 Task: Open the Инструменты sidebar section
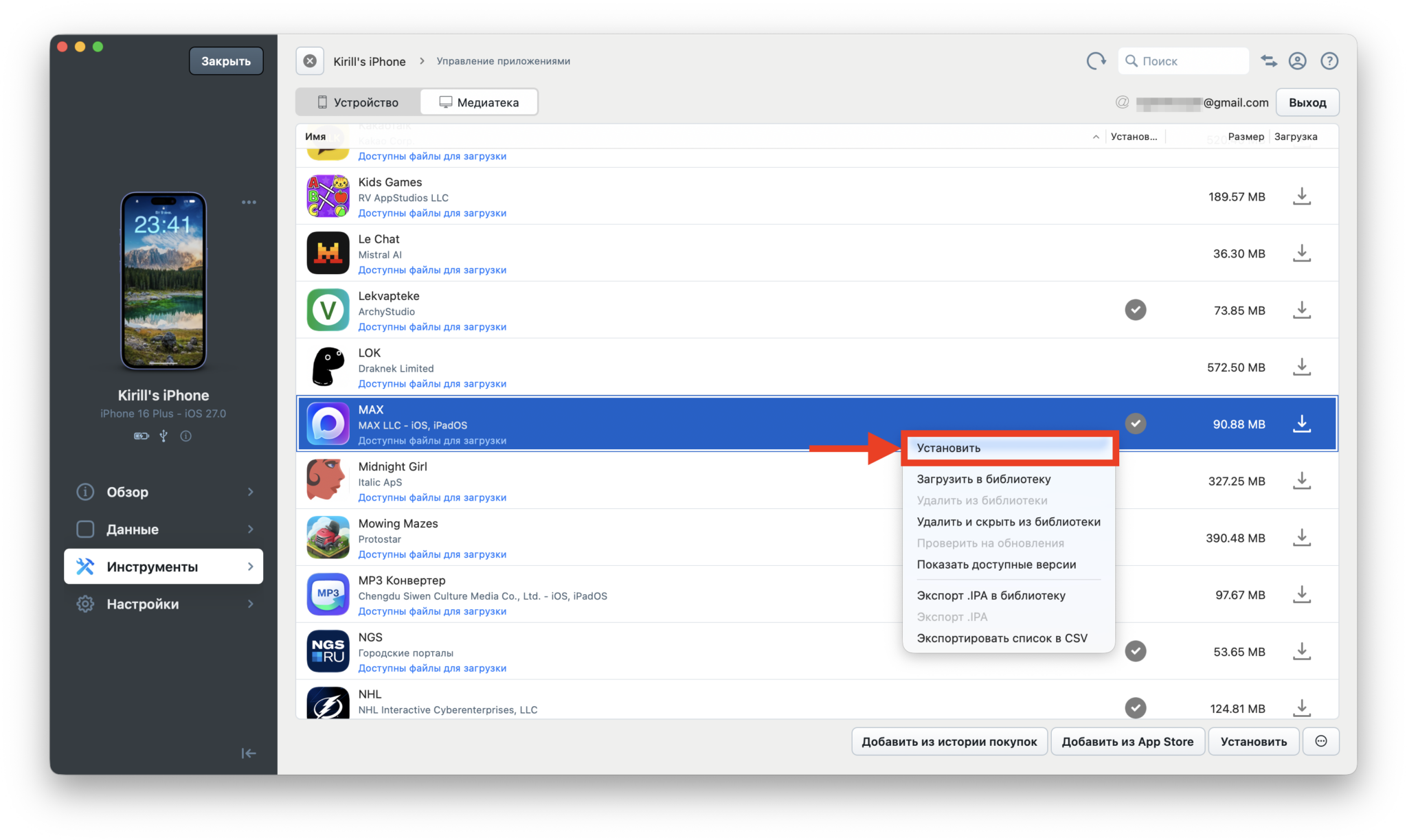(164, 567)
